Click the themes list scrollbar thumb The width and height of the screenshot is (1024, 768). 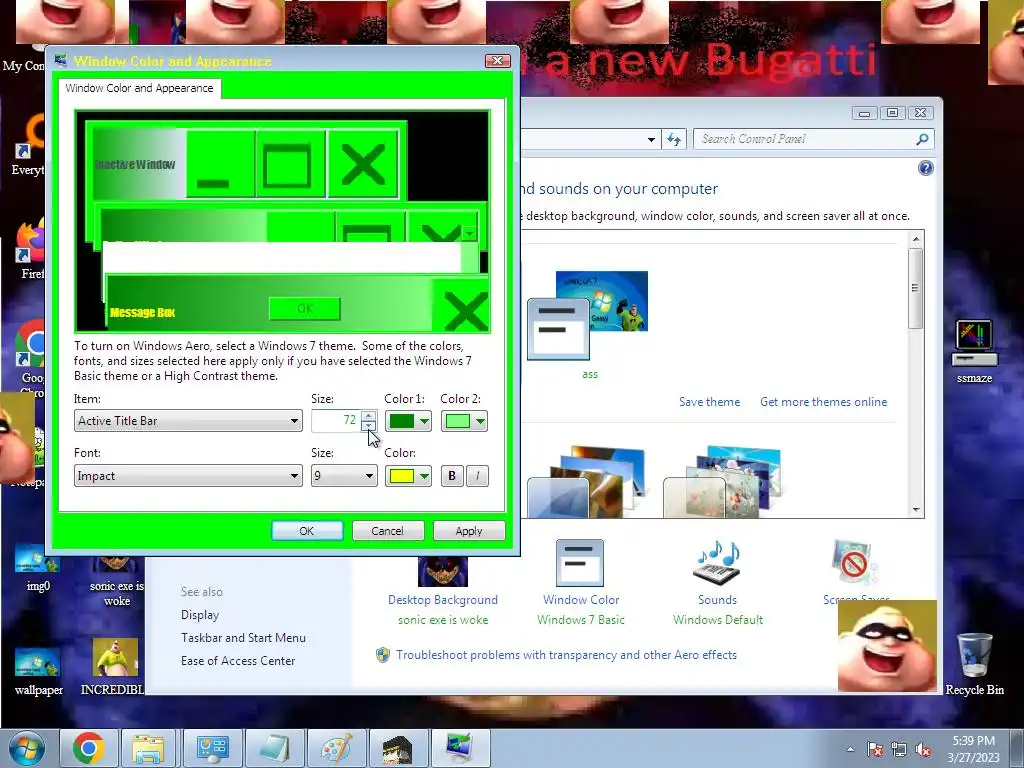(x=915, y=287)
